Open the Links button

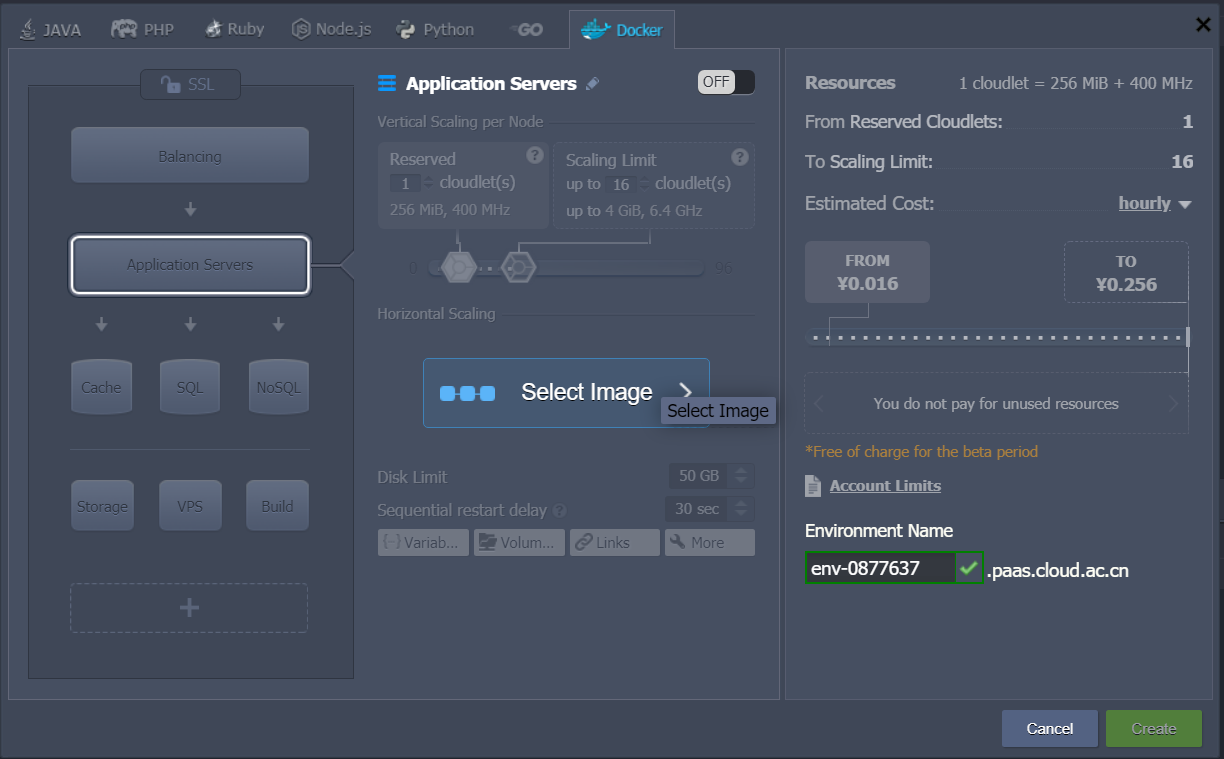(x=615, y=542)
